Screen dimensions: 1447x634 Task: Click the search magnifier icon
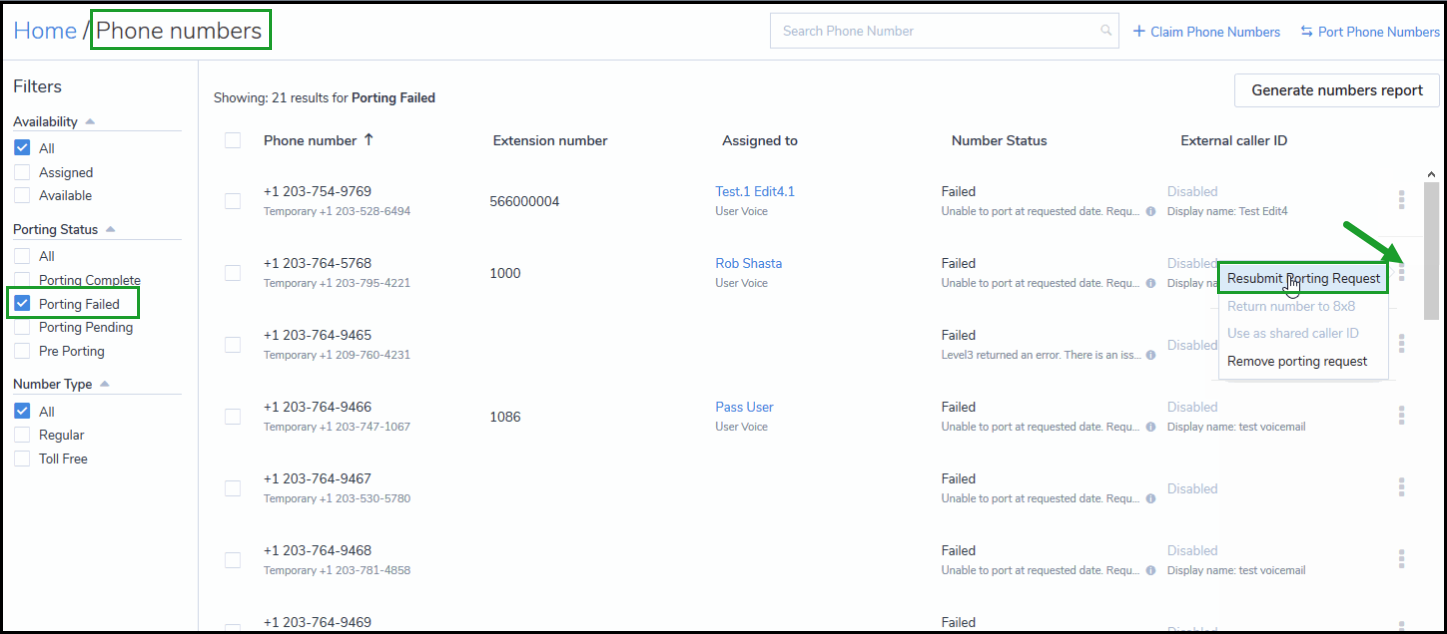1106,31
